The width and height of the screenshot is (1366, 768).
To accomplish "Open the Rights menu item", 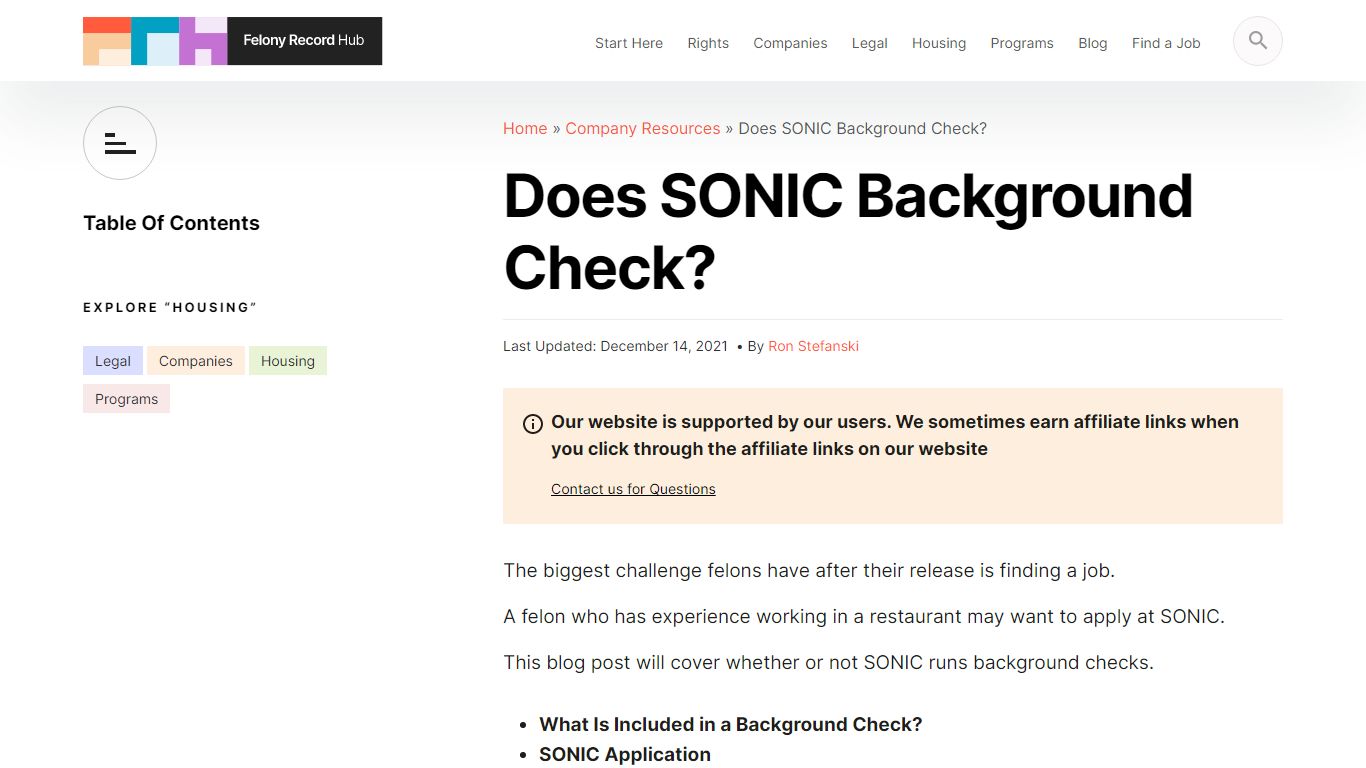I will [x=708, y=43].
